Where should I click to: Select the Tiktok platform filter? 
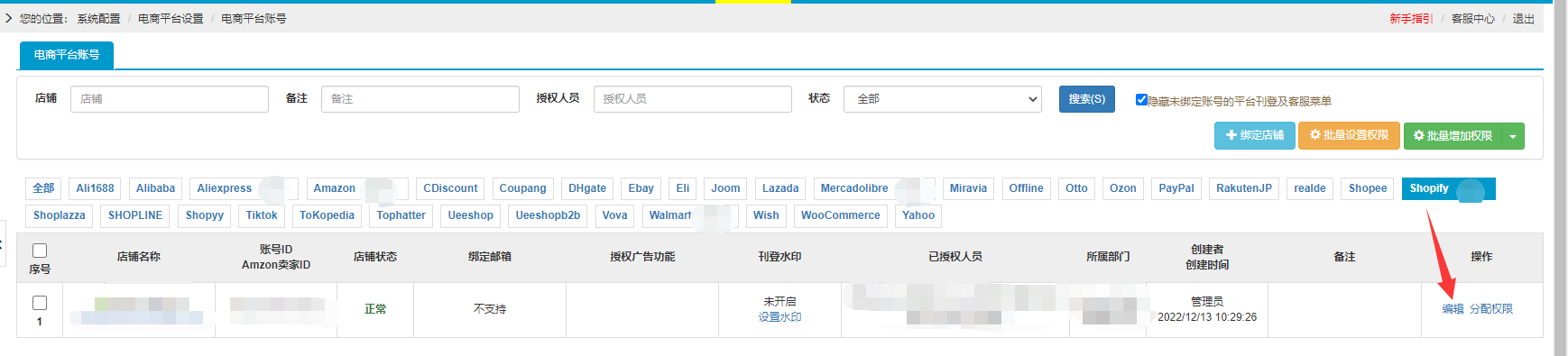pyautogui.click(x=262, y=215)
